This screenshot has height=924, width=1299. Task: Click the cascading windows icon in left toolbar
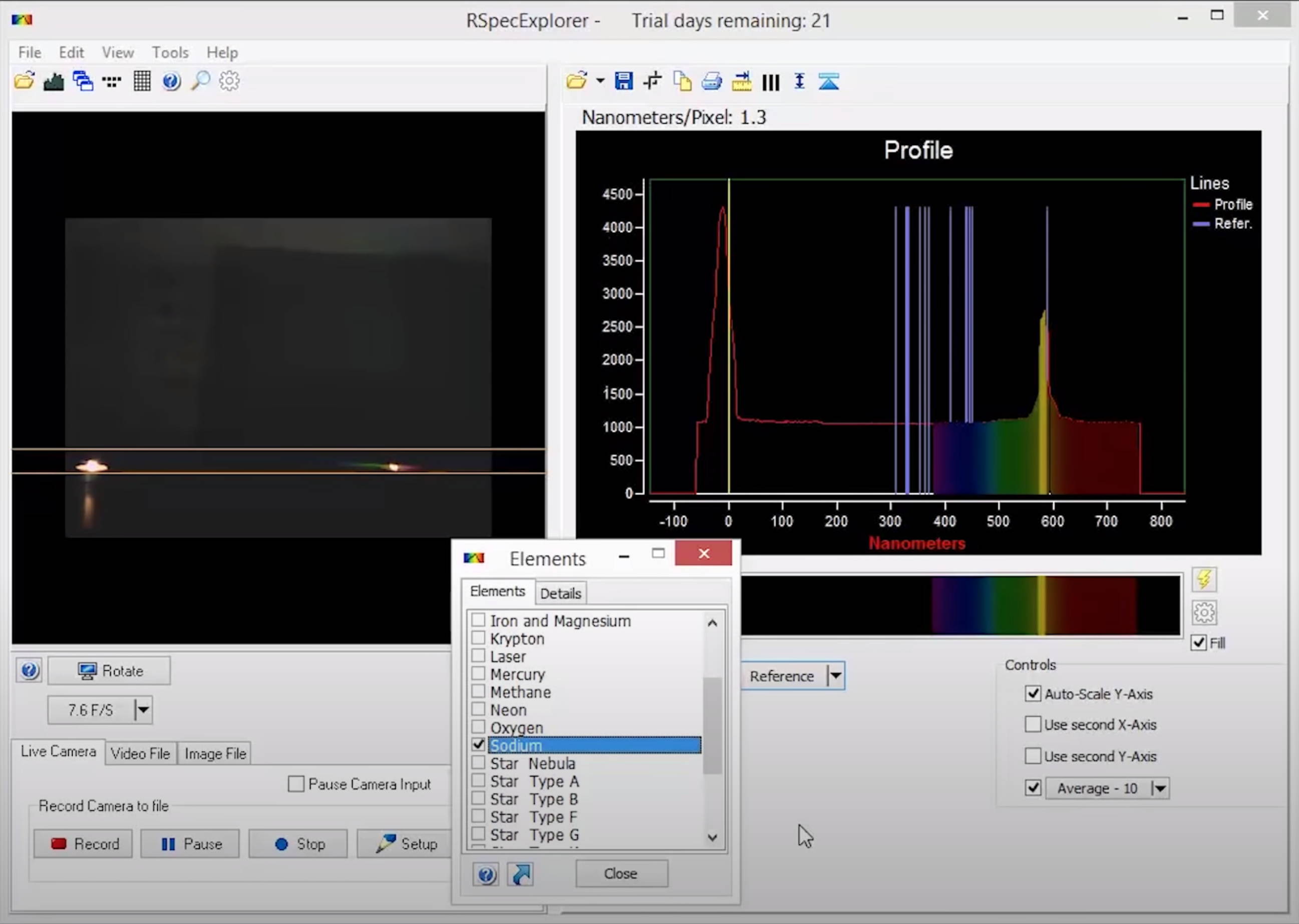(x=83, y=82)
